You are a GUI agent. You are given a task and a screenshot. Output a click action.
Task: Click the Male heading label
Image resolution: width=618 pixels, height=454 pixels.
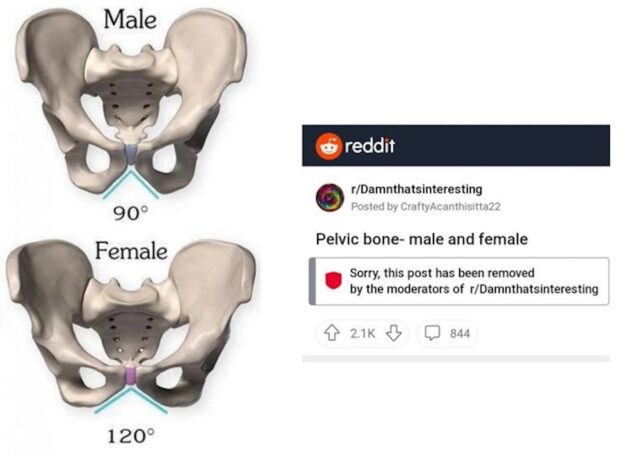(x=130, y=19)
